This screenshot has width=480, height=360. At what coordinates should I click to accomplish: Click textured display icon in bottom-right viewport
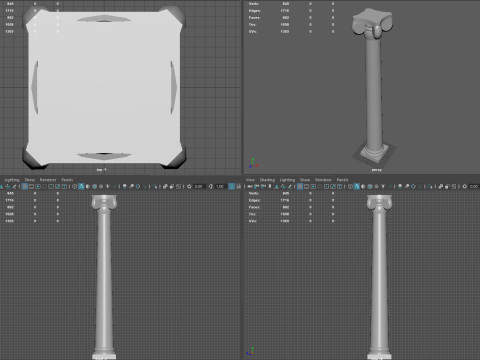coord(376,187)
